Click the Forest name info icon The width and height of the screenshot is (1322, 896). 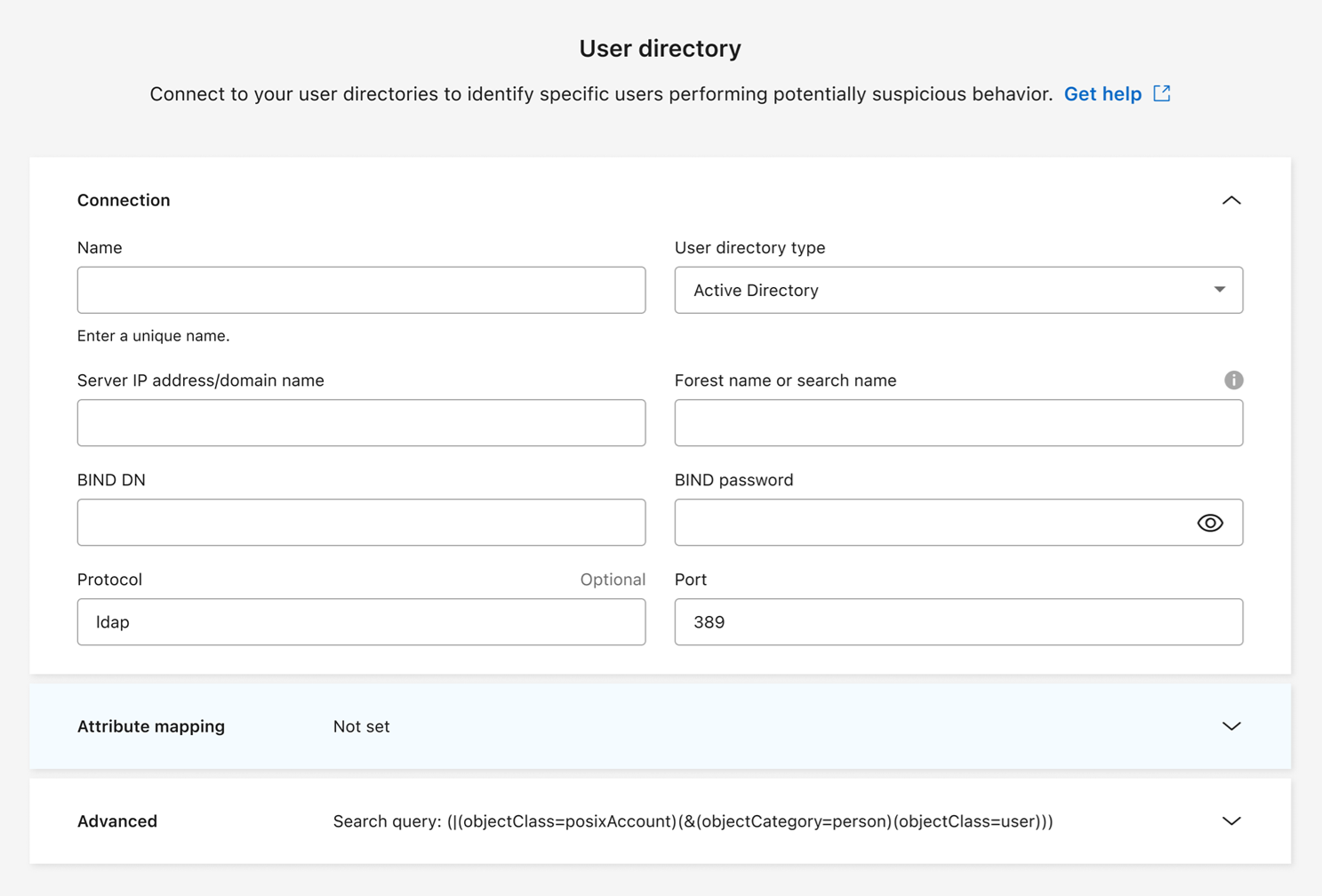1233,380
